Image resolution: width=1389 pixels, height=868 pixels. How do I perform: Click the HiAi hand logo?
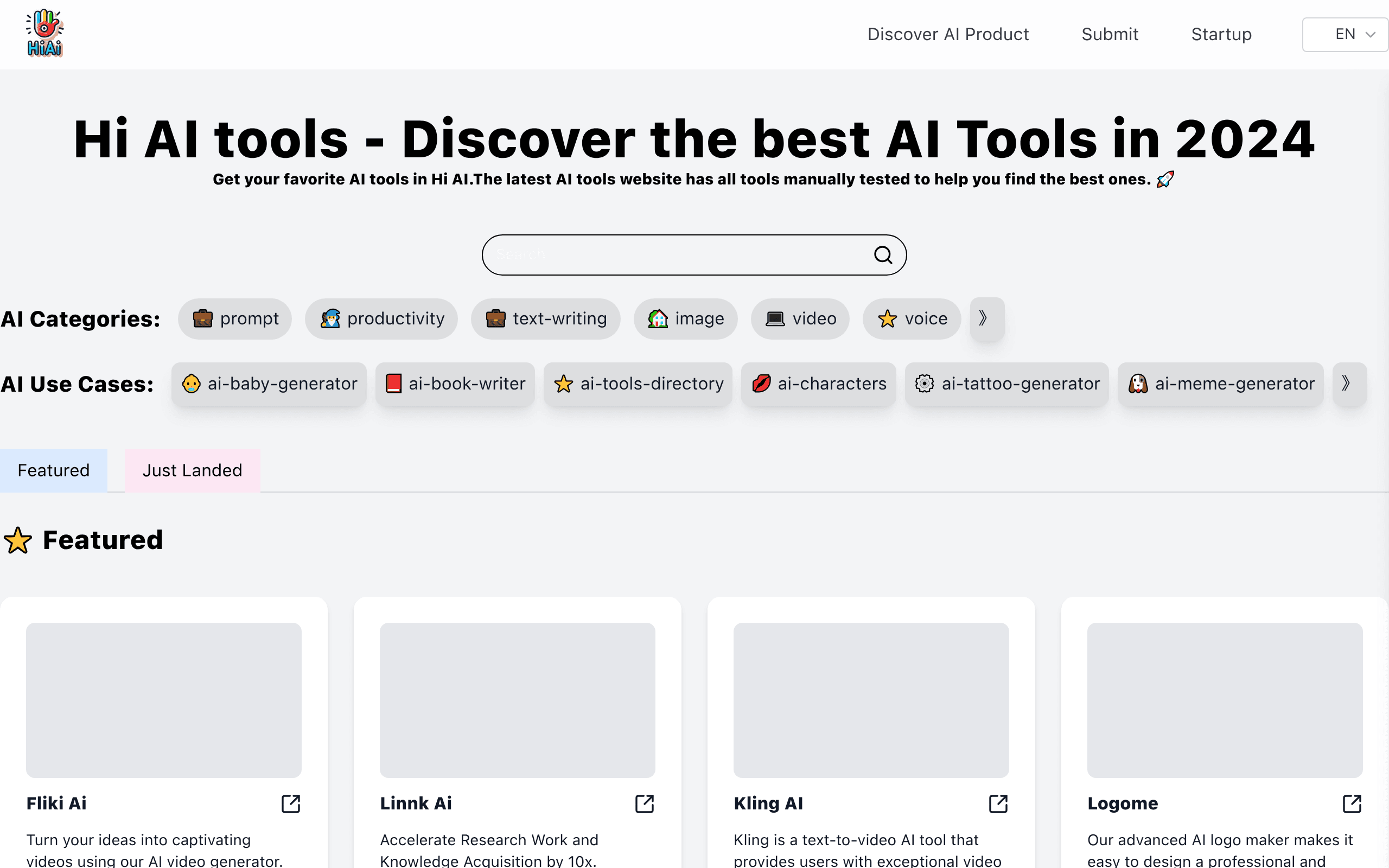[45, 33]
